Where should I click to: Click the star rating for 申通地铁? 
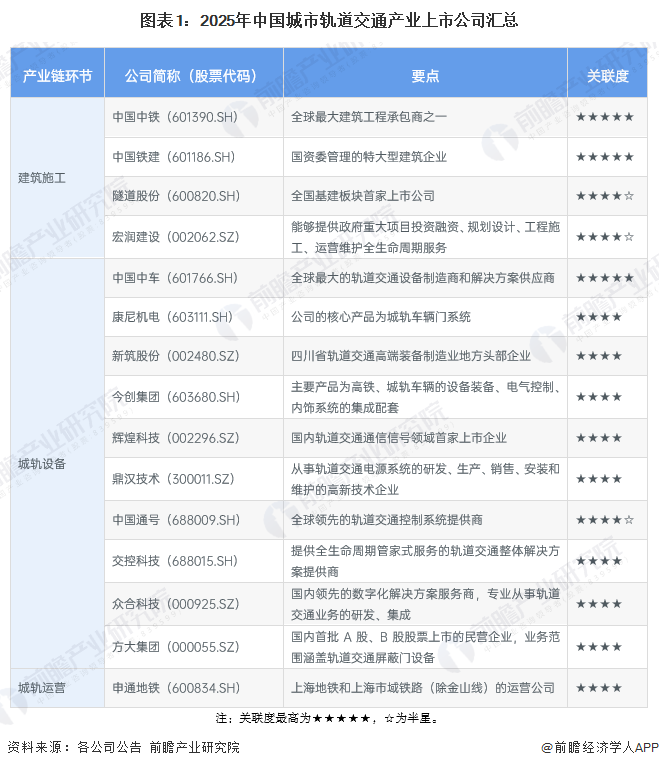click(x=599, y=688)
